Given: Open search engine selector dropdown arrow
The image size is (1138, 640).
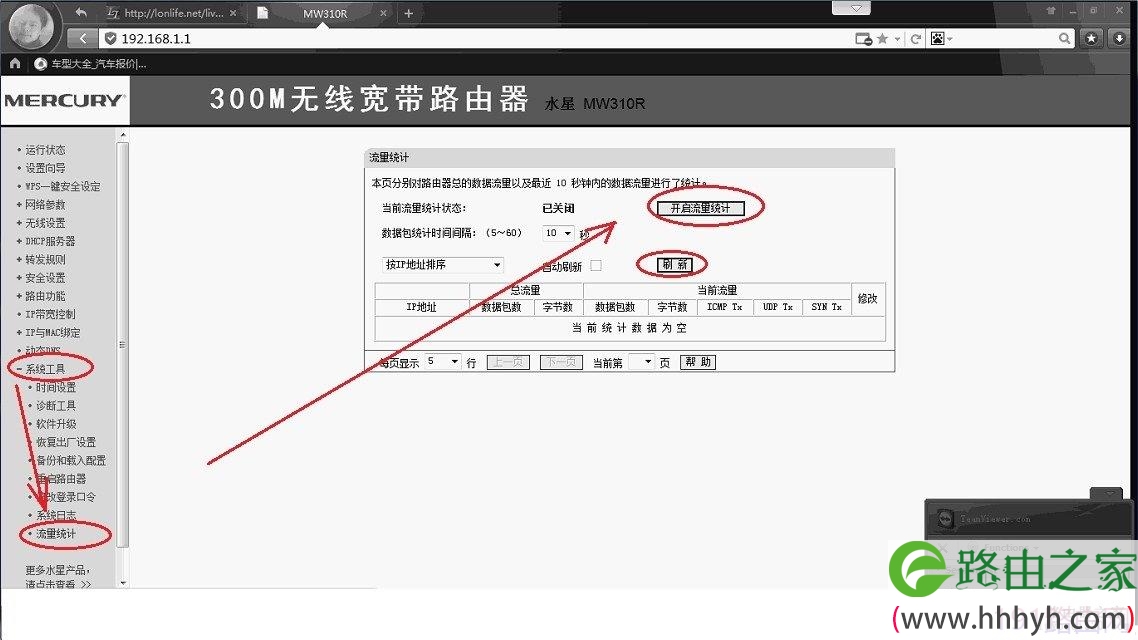Looking at the screenshot, I should coord(949,39).
